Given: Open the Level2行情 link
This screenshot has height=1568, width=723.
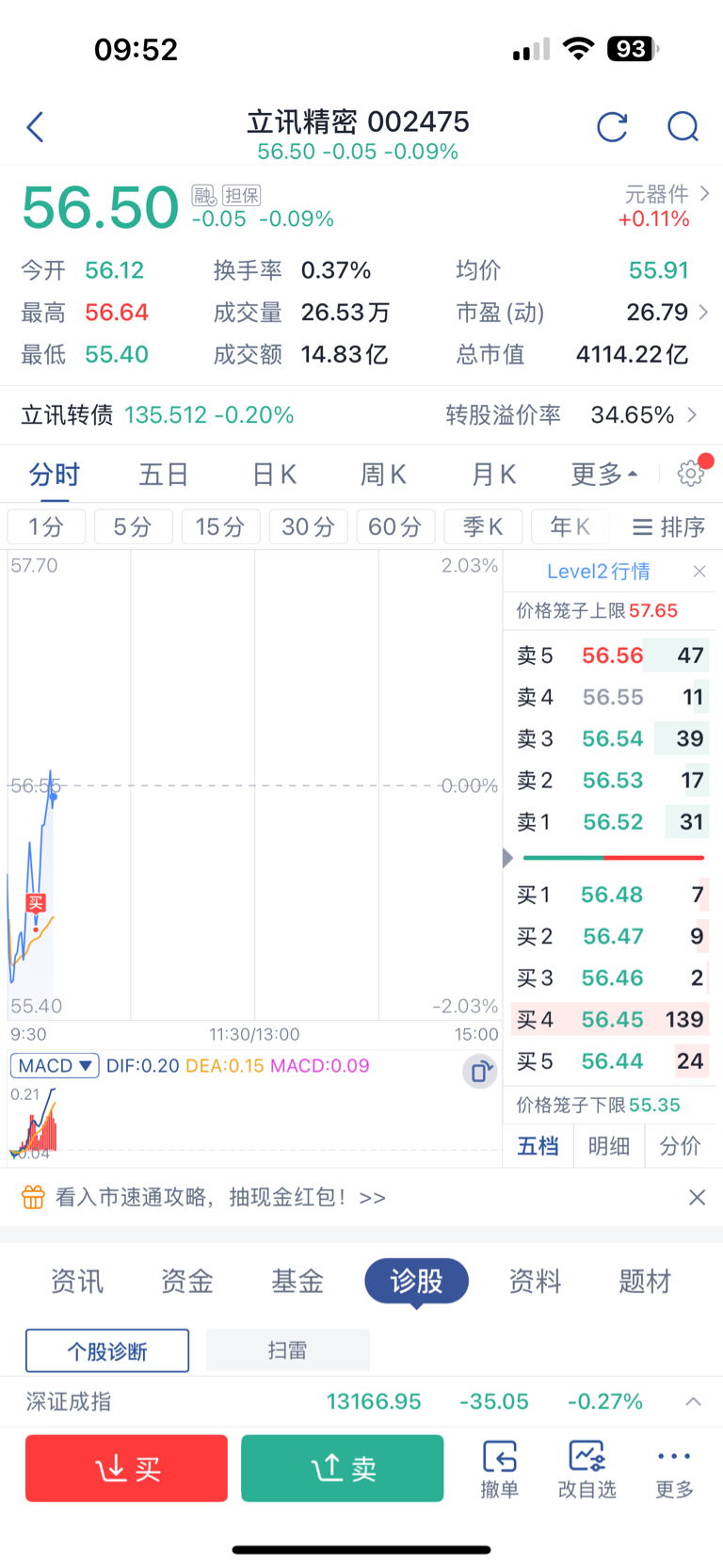Looking at the screenshot, I should click(x=599, y=572).
